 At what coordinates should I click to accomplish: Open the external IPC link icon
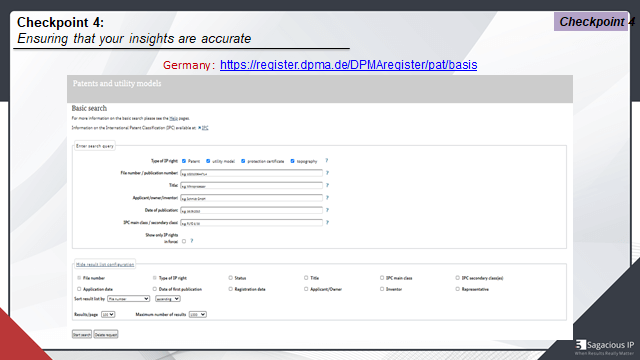tap(200, 128)
